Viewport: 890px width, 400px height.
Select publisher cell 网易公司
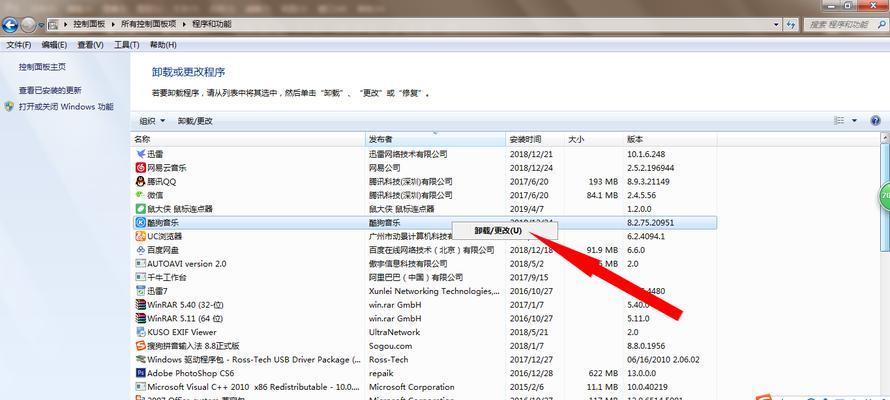(x=384, y=168)
